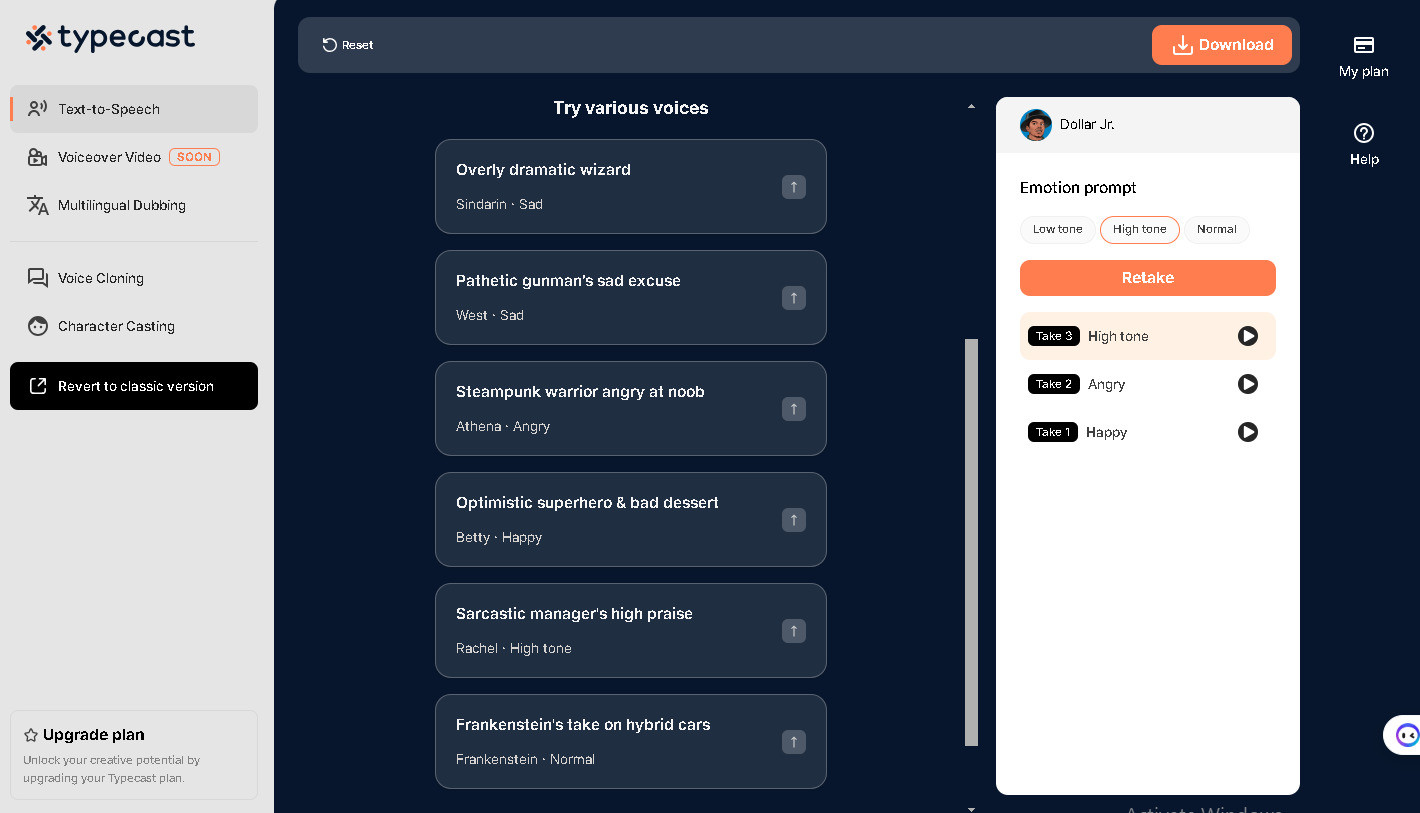Click the voices list scrollbar thumb
Image resolution: width=1420 pixels, height=813 pixels.
pyautogui.click(x=971, y=542)
